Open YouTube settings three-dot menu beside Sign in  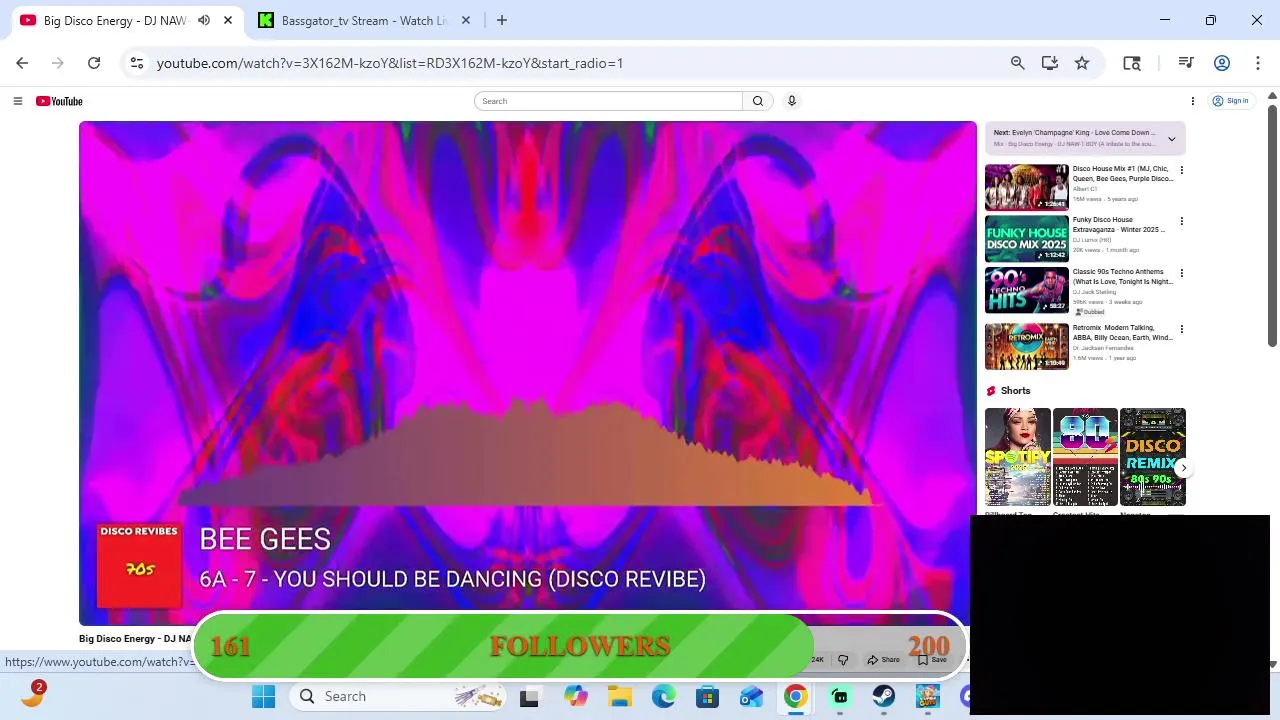point(1192,101)
